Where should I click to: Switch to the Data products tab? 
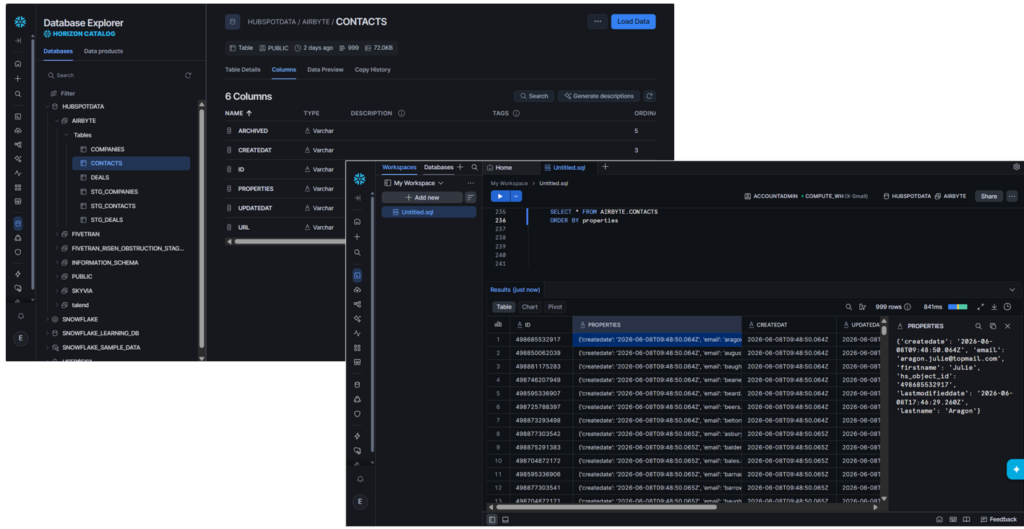pos(103,51)
